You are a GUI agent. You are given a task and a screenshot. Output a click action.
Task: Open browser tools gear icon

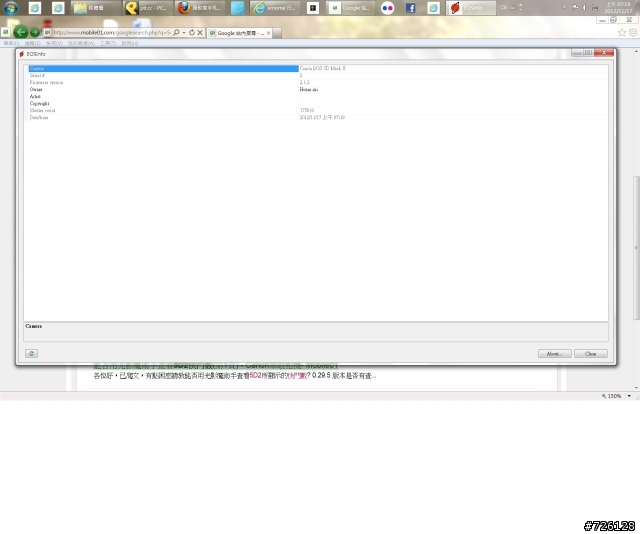(633, 33)
